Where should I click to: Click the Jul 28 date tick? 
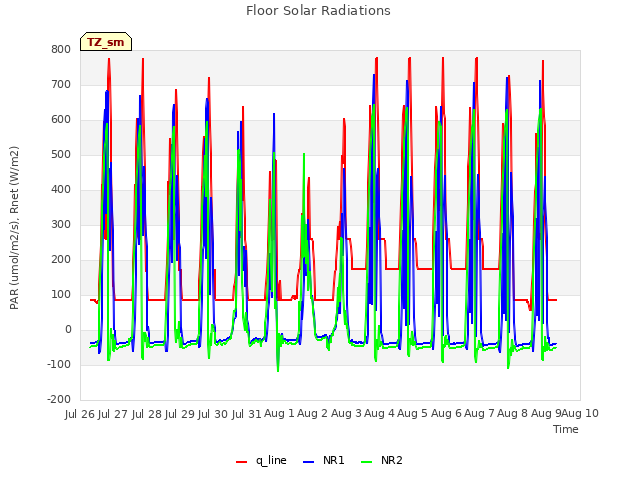147,414
